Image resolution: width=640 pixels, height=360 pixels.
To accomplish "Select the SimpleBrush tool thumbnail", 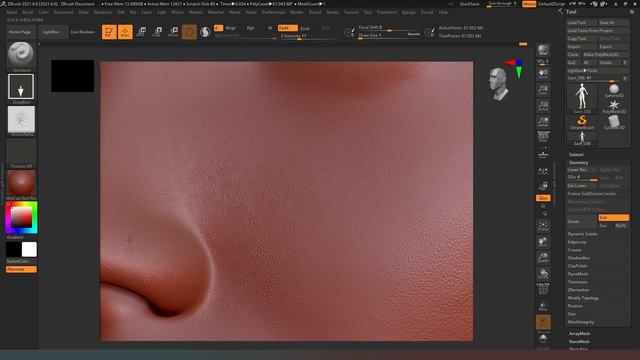I will click(582, 122).
